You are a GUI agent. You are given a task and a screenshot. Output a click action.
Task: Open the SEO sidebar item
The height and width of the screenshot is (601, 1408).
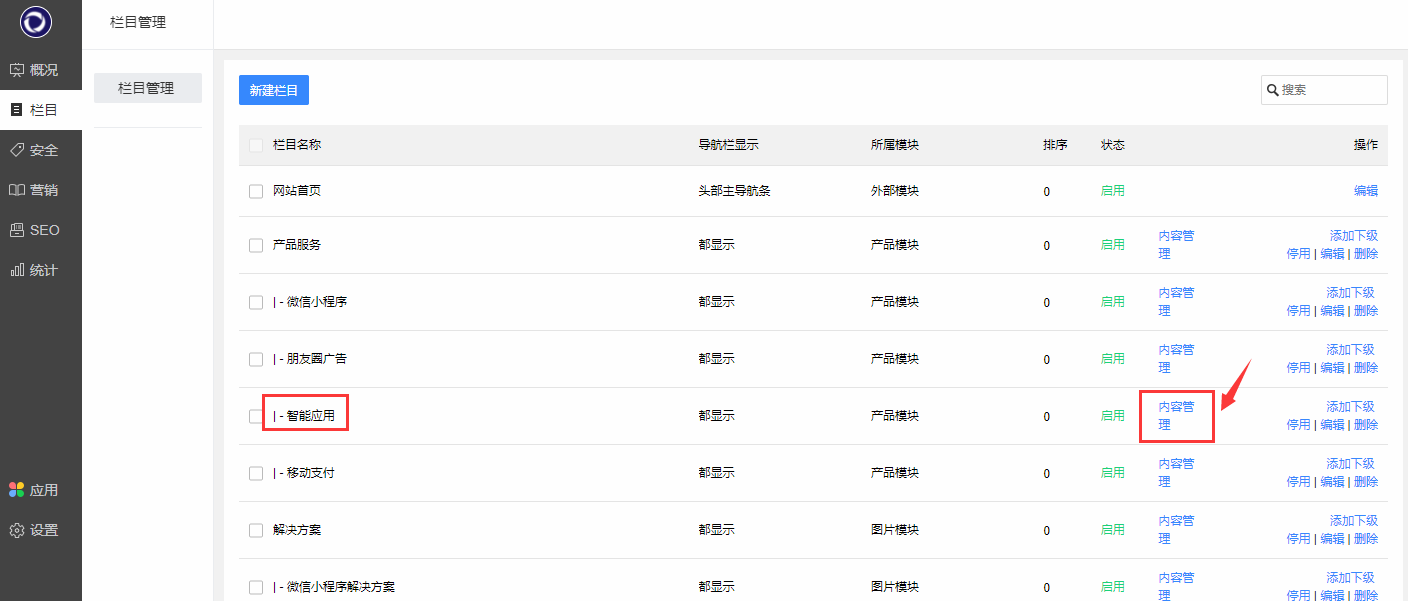click(40, 230)
